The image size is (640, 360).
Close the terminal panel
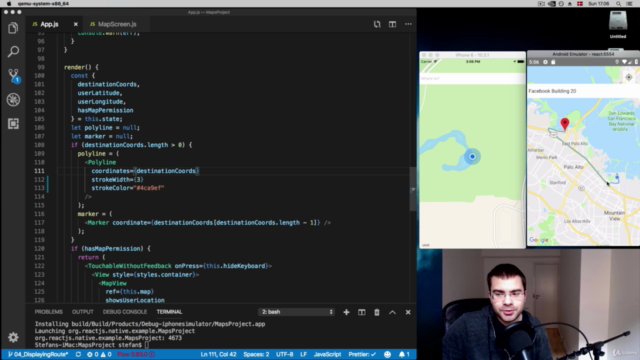408,312
